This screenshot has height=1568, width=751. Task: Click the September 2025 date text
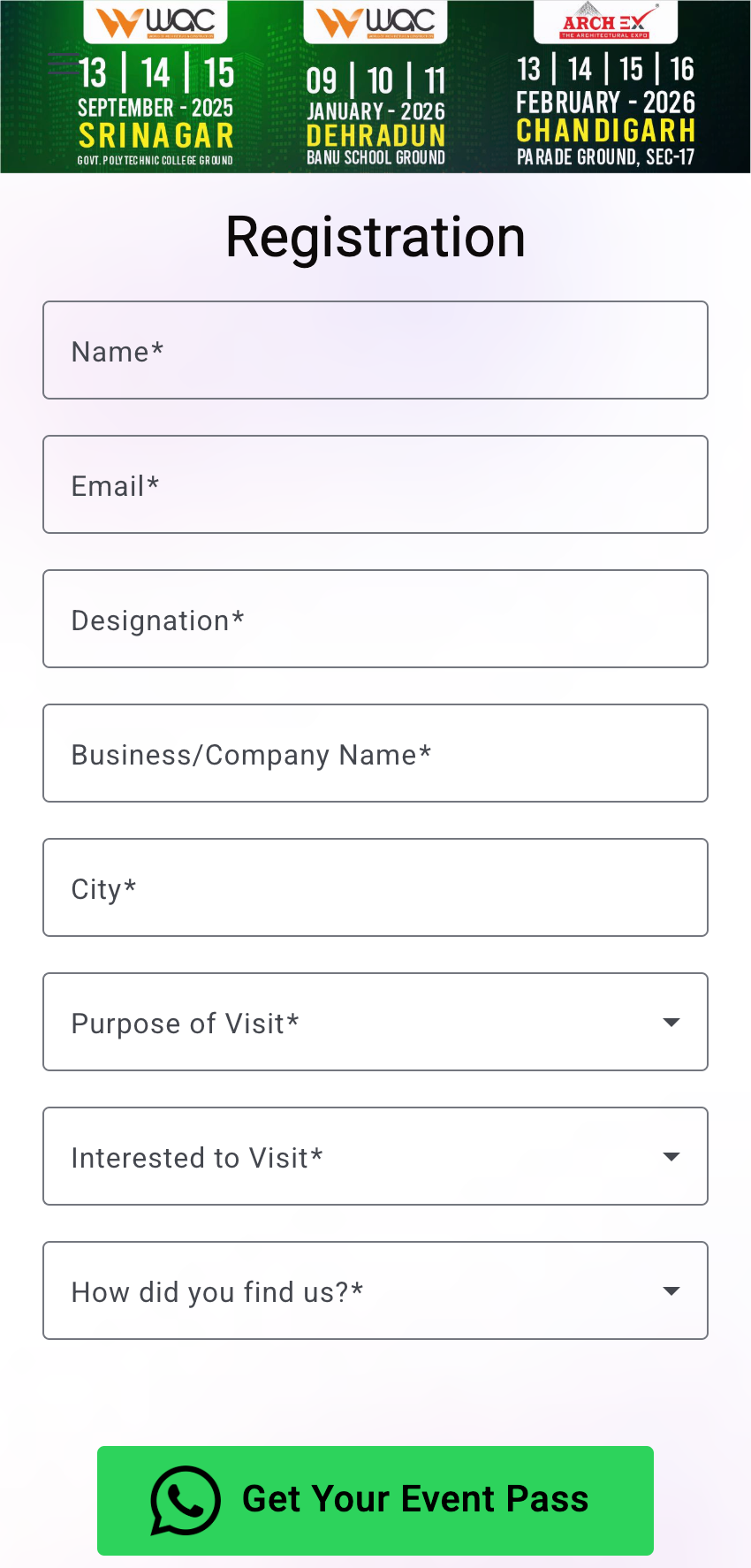point(156,108)
